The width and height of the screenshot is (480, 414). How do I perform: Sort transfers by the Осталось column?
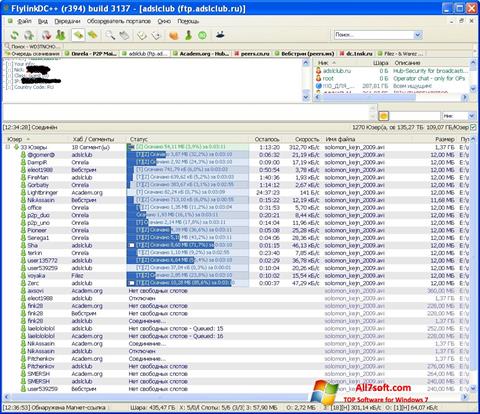[x=266, y=139]
